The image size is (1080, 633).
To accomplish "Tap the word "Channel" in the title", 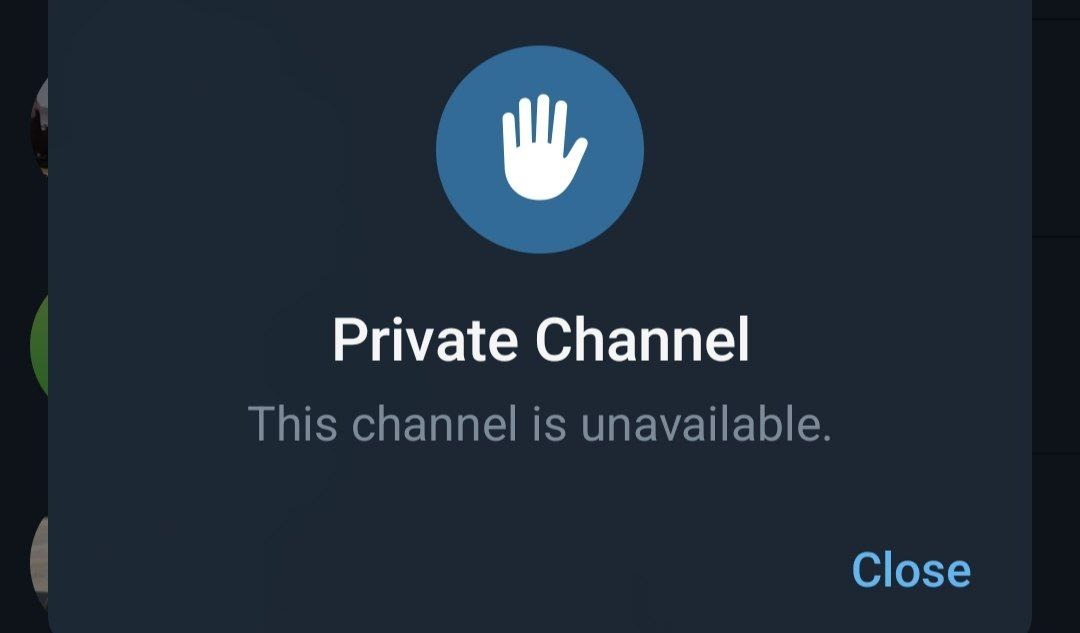I will point(642,340).
